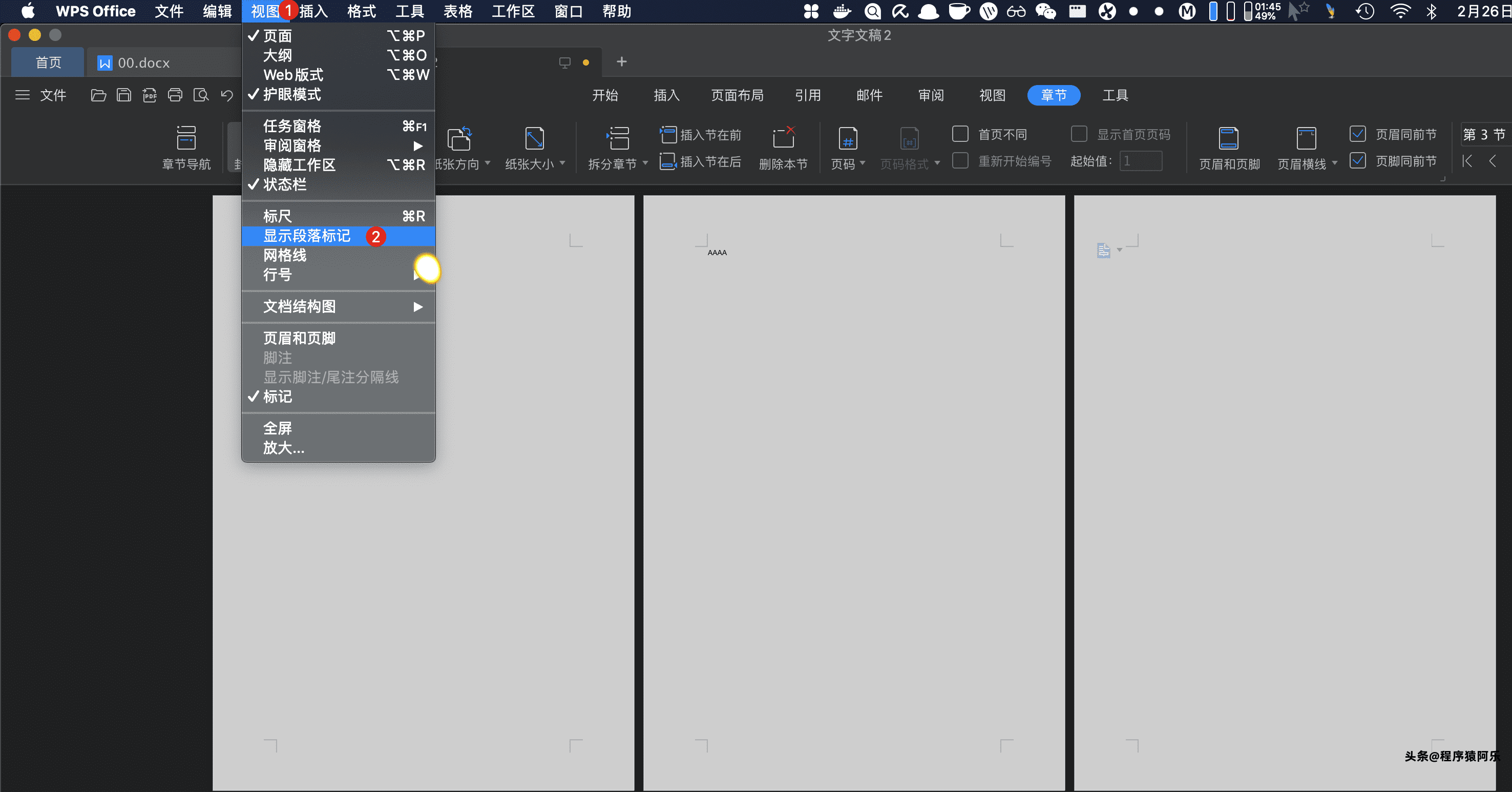Go to previous section arrow icon
The width and height of the screenshot is (1512, 792).
point(1493,161)
